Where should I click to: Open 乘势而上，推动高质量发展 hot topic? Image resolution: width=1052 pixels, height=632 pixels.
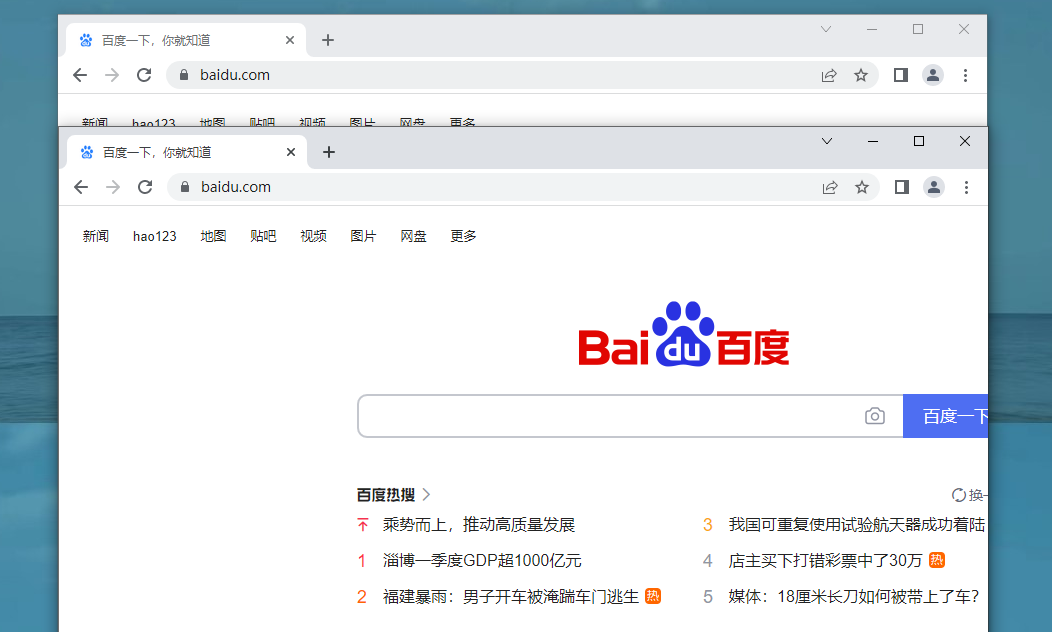[x=479, y=525]
